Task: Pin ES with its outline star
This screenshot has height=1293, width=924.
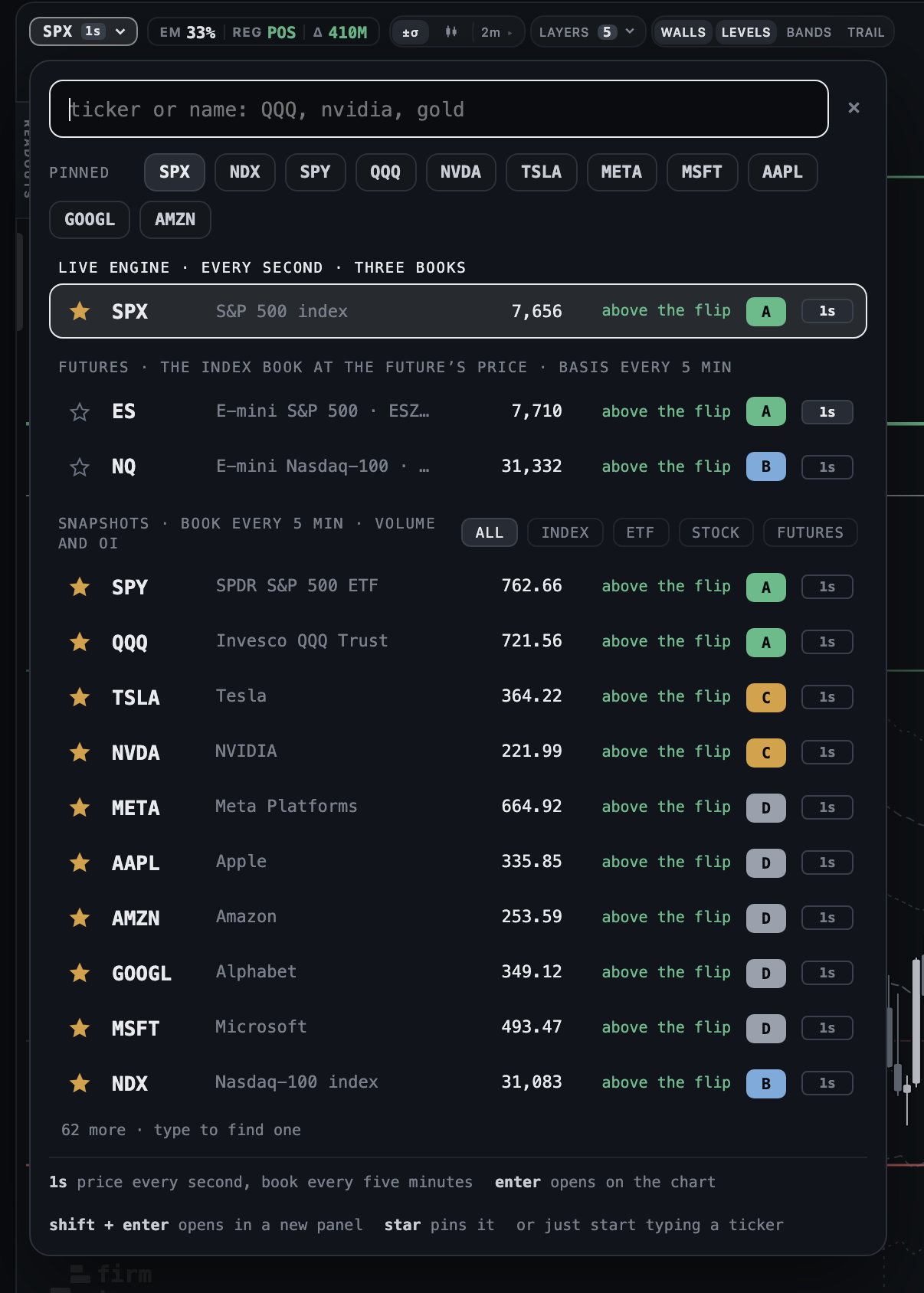Action: 80,412
